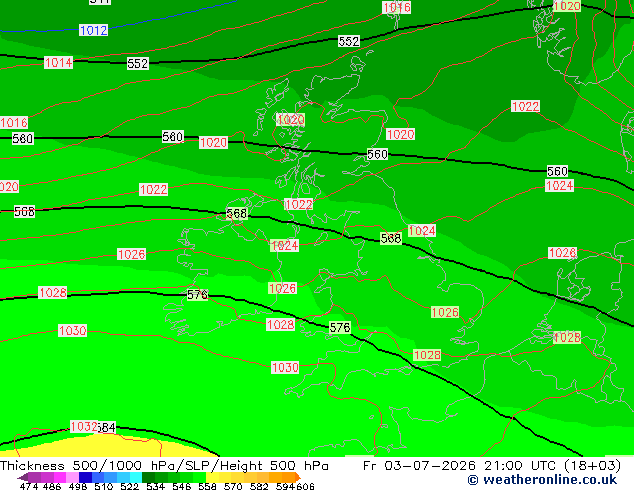Click the bright magenta legend swatch before 498
The image size is (634, 490).
point(59,477)
